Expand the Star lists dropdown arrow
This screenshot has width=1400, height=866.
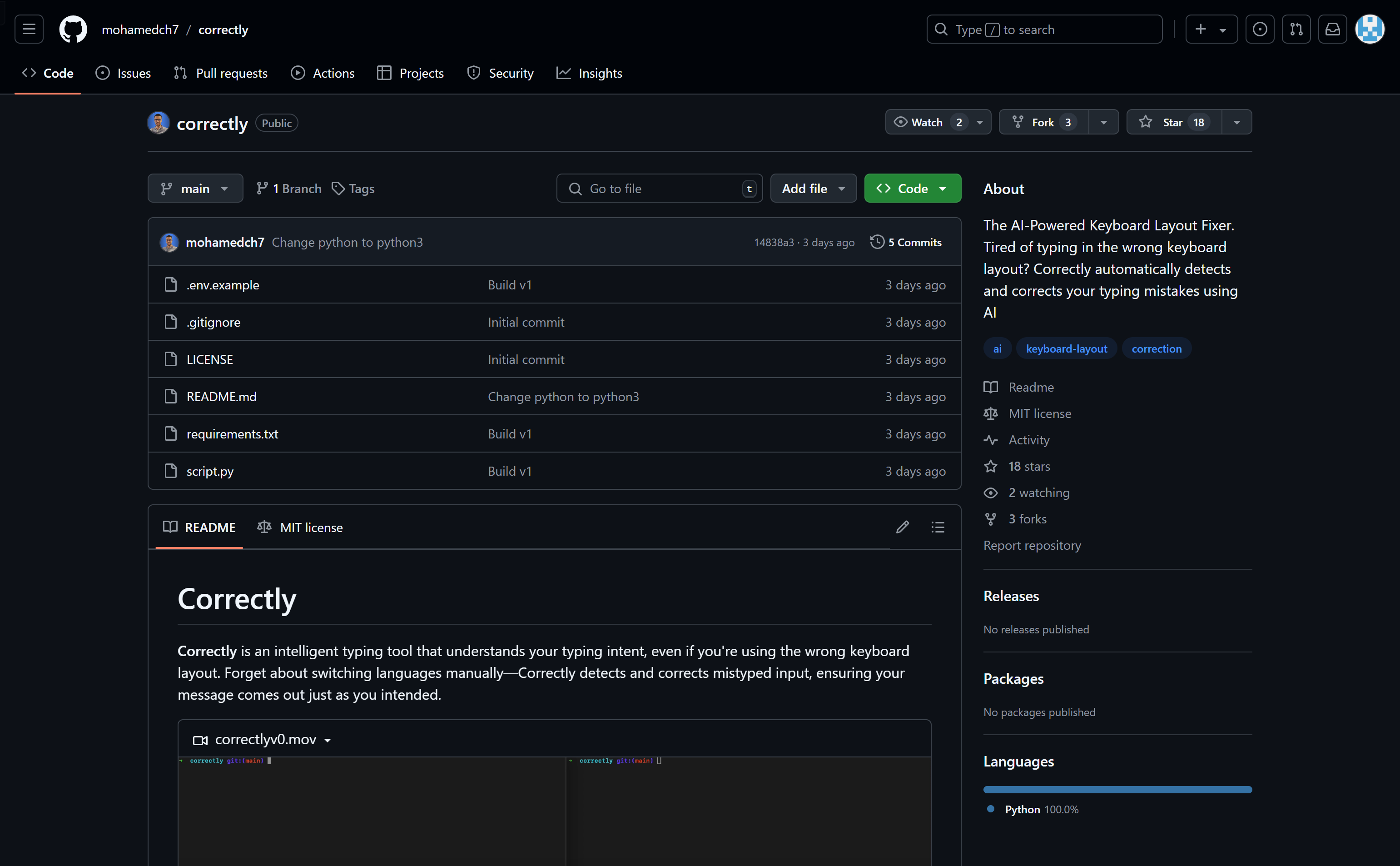tap(1237, 123)
